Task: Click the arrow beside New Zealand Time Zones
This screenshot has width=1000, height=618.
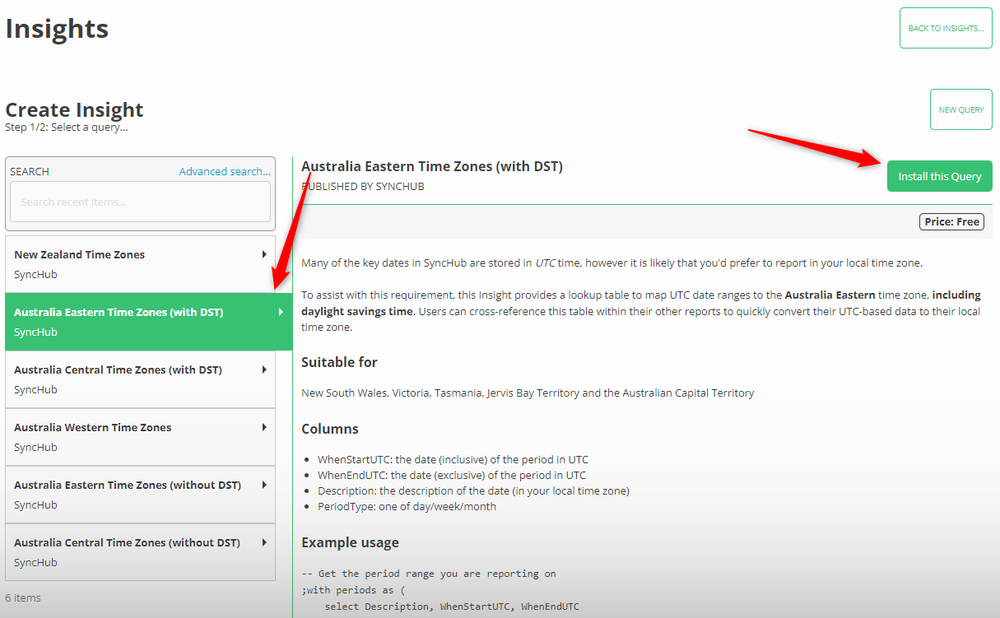Action: click(x=264, y=255)
